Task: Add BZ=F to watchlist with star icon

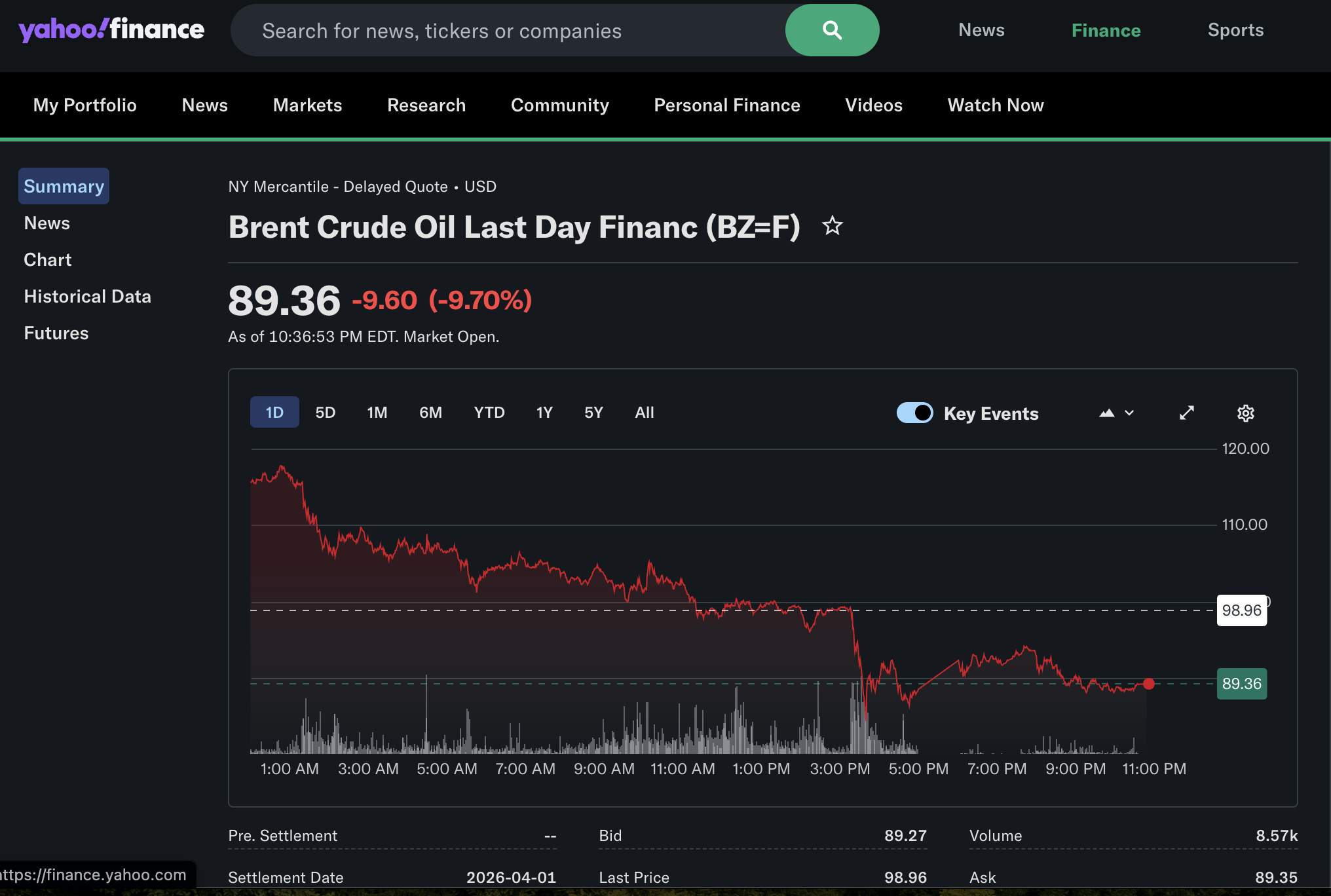Action: pos(832,226)
